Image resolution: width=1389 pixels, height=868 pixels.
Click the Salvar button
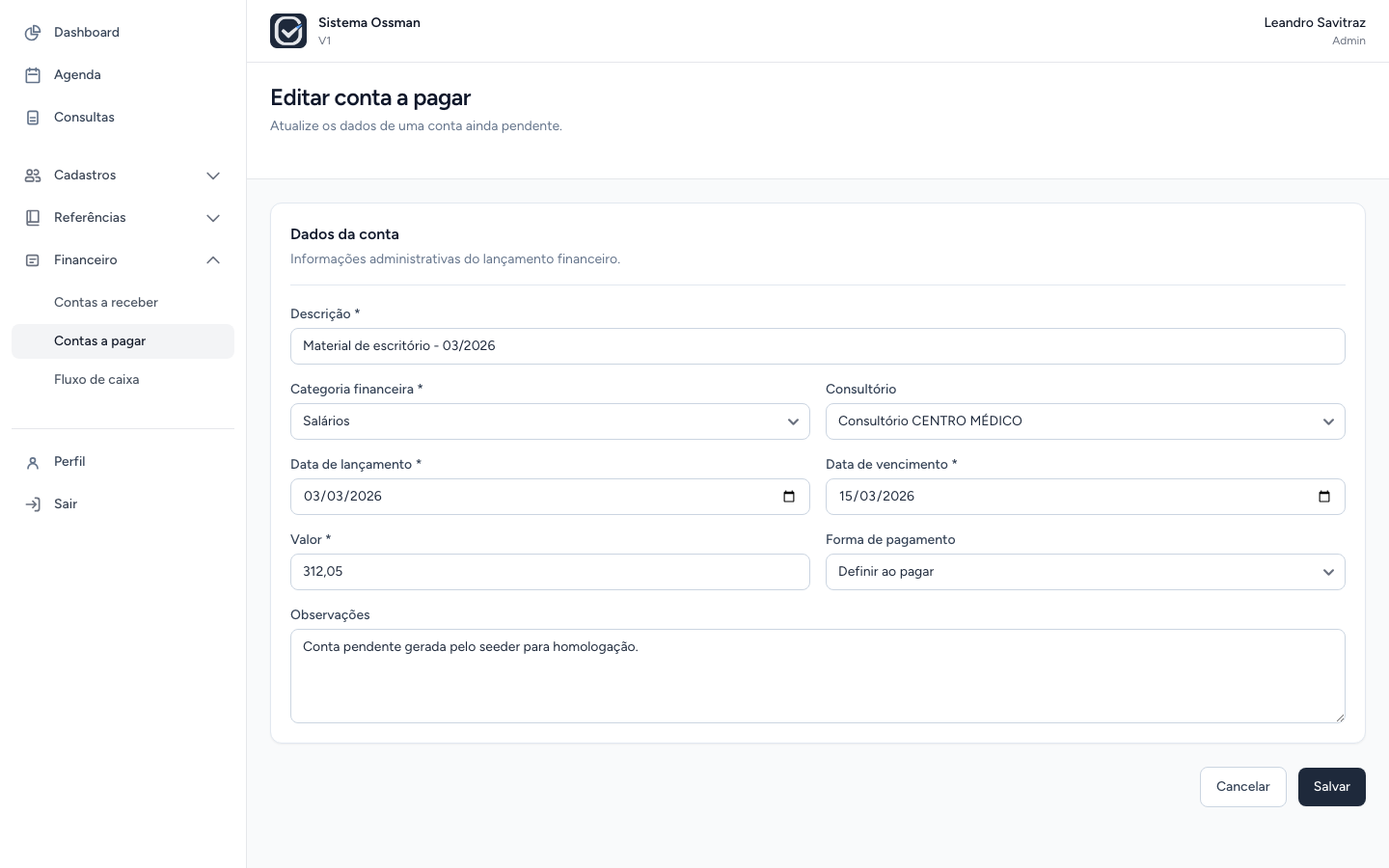point(1332,787)
